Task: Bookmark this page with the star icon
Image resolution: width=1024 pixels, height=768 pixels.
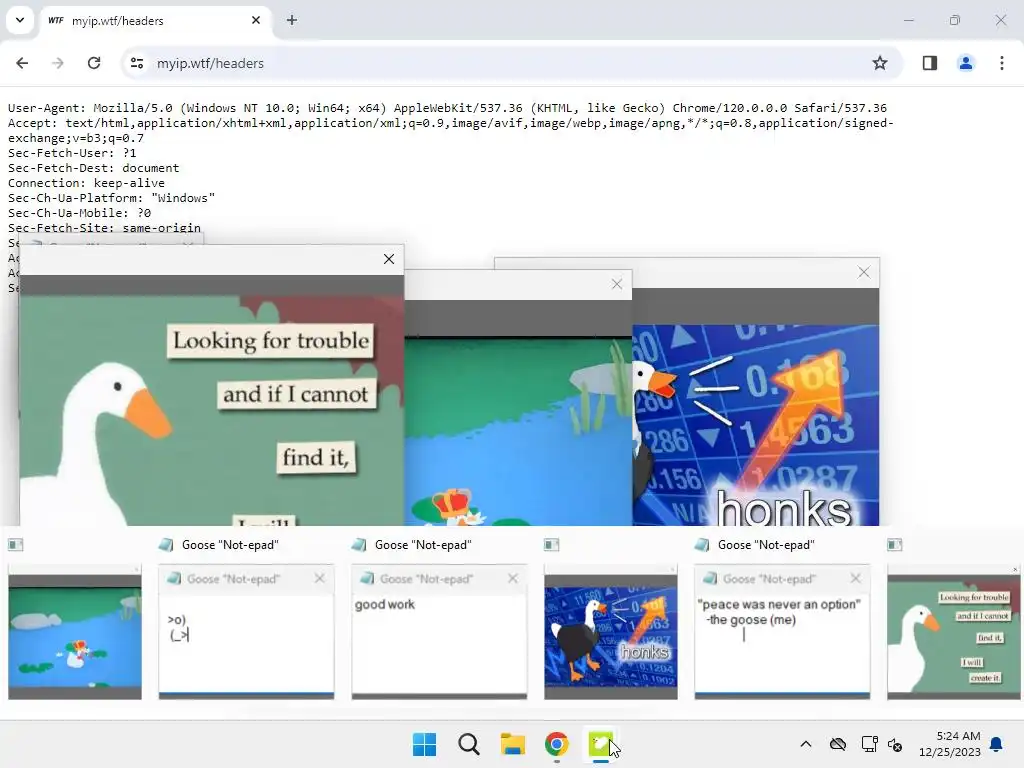Action: click(880, 63)
